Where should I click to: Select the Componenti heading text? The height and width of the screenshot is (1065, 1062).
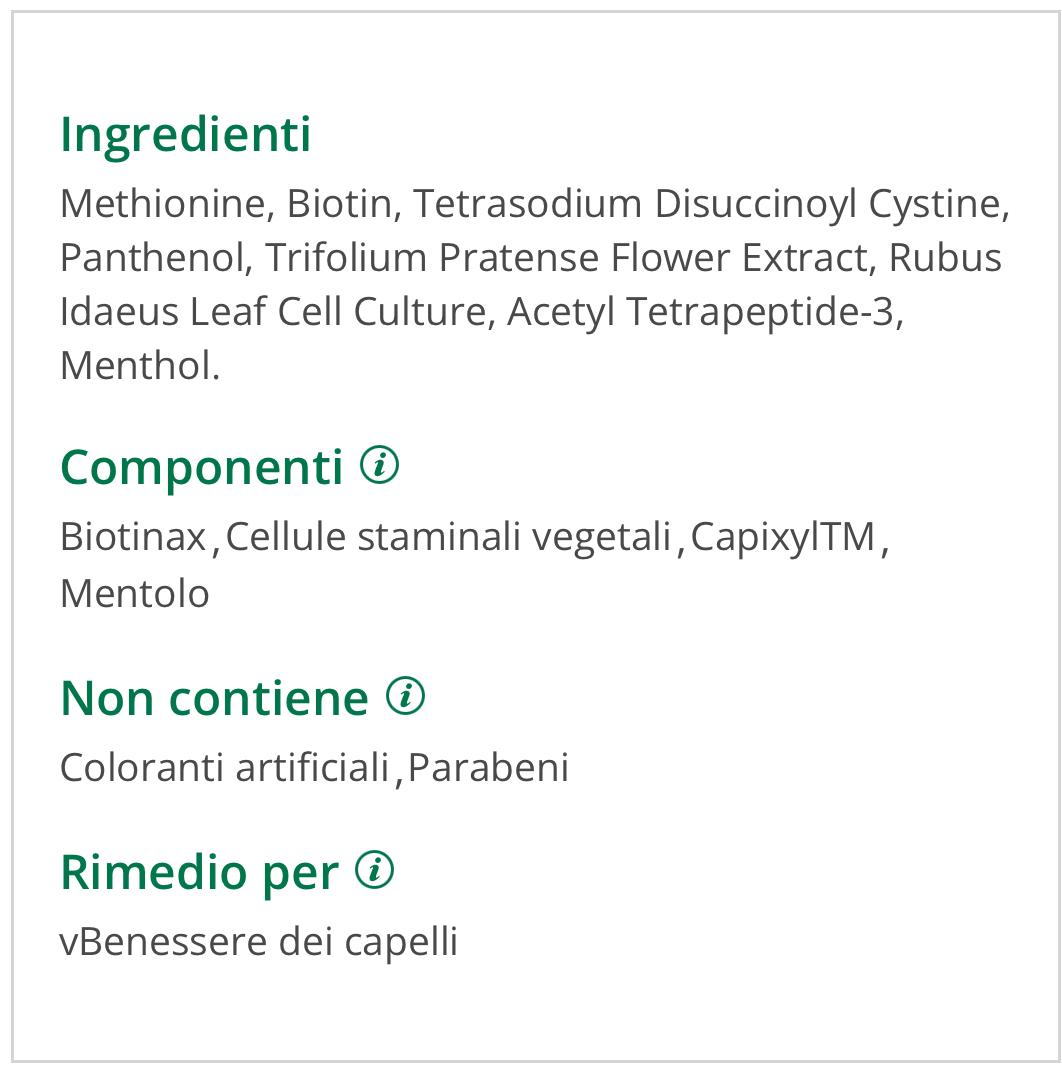click(202, 467)
